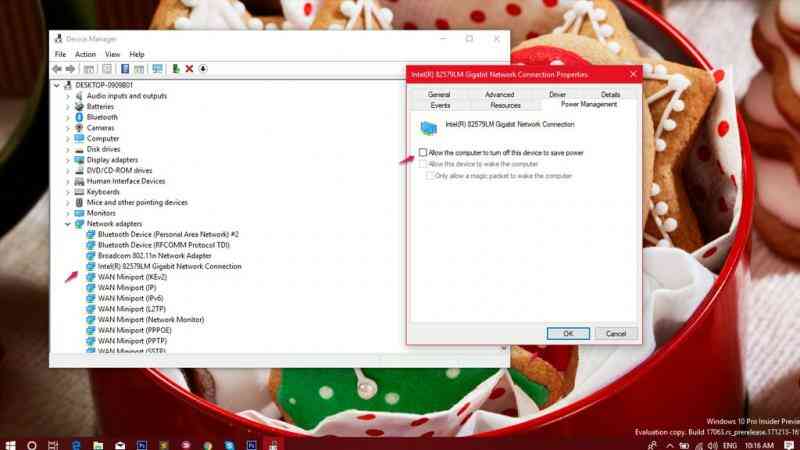Open the File menu
This screenshot has width=800, height=450.
(60, 54)
